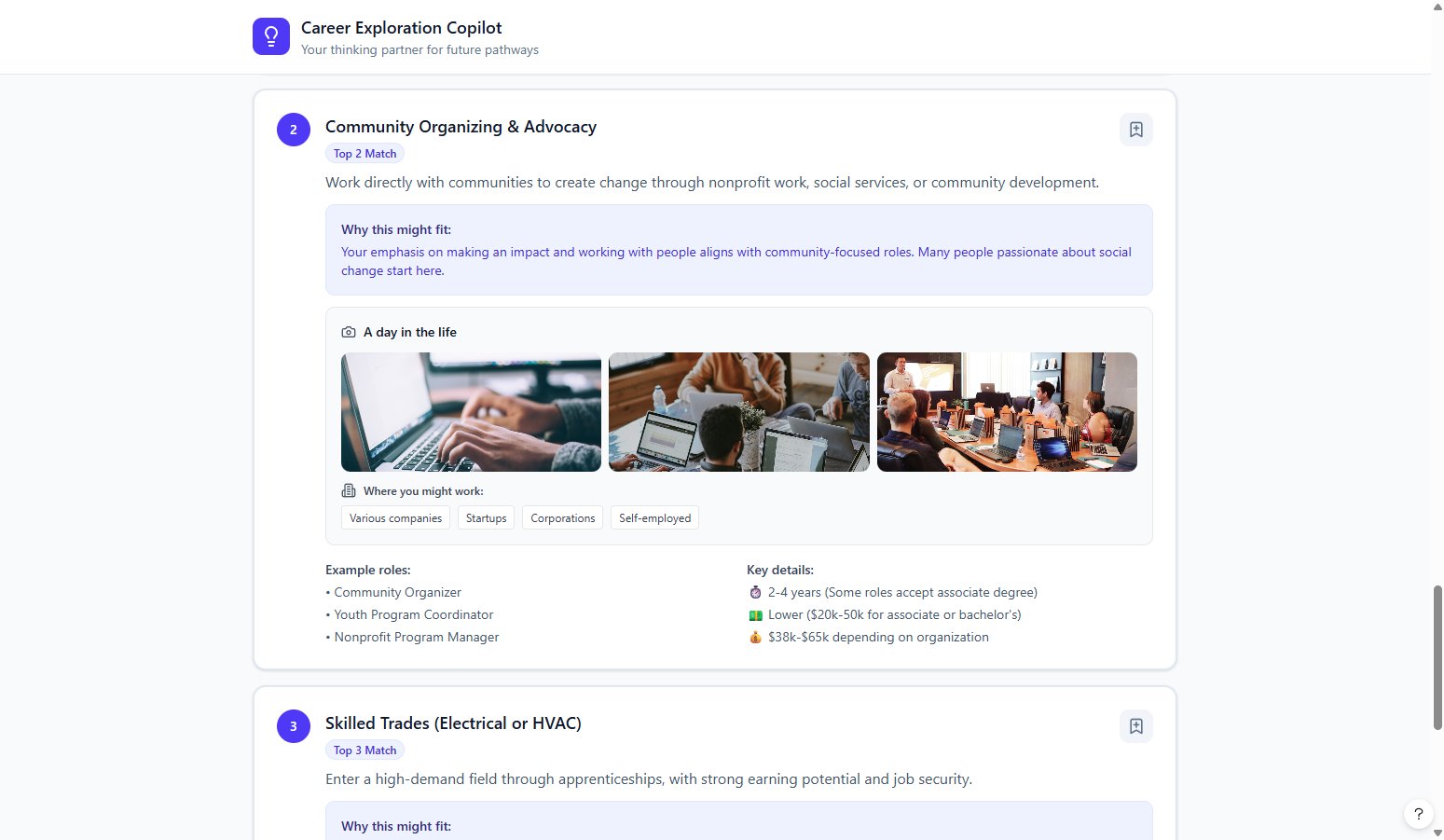Click the camera icon beside A day in the life
The height and width of the screenshot is (840, 1444).
coord(349,332)
